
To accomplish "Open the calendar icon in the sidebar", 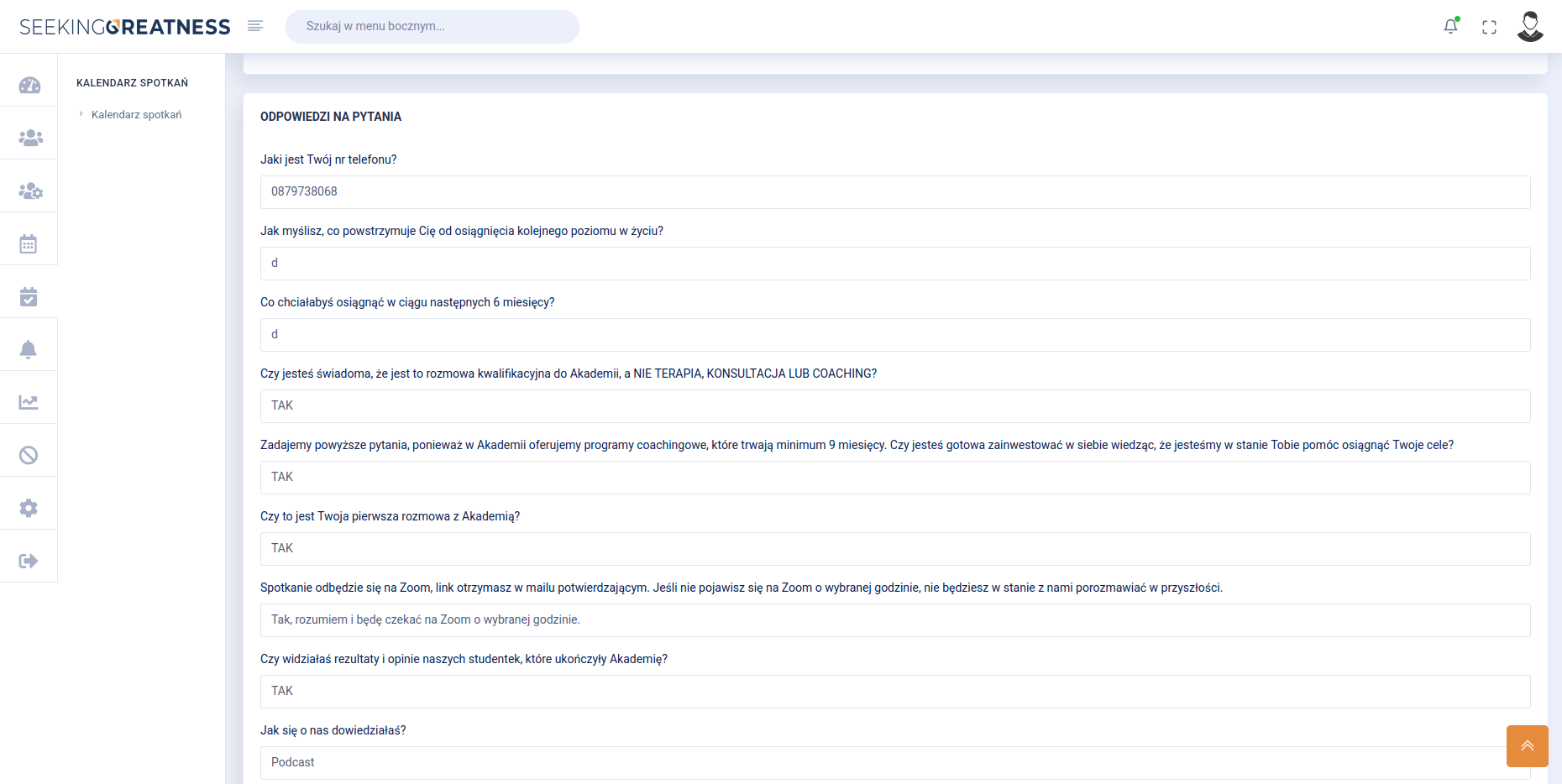I will (x=29, y=243).
